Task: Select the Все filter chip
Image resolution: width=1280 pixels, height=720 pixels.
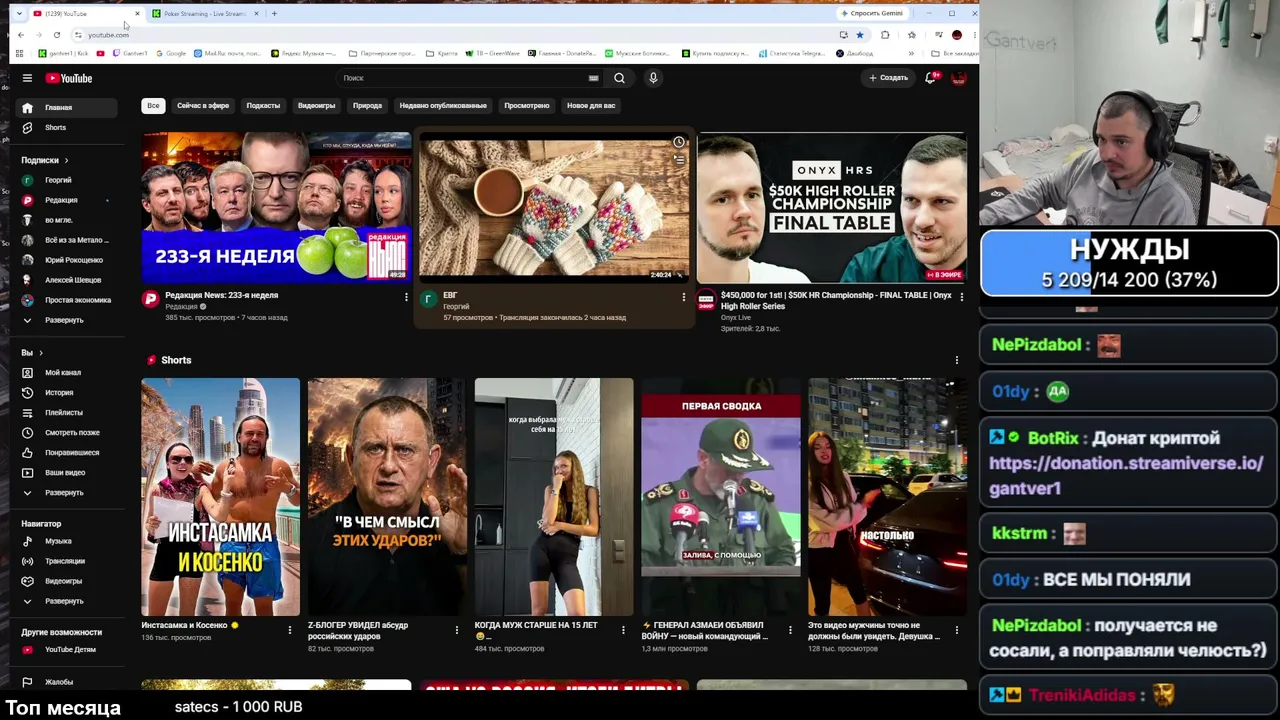Action: [x=153, y=105]
